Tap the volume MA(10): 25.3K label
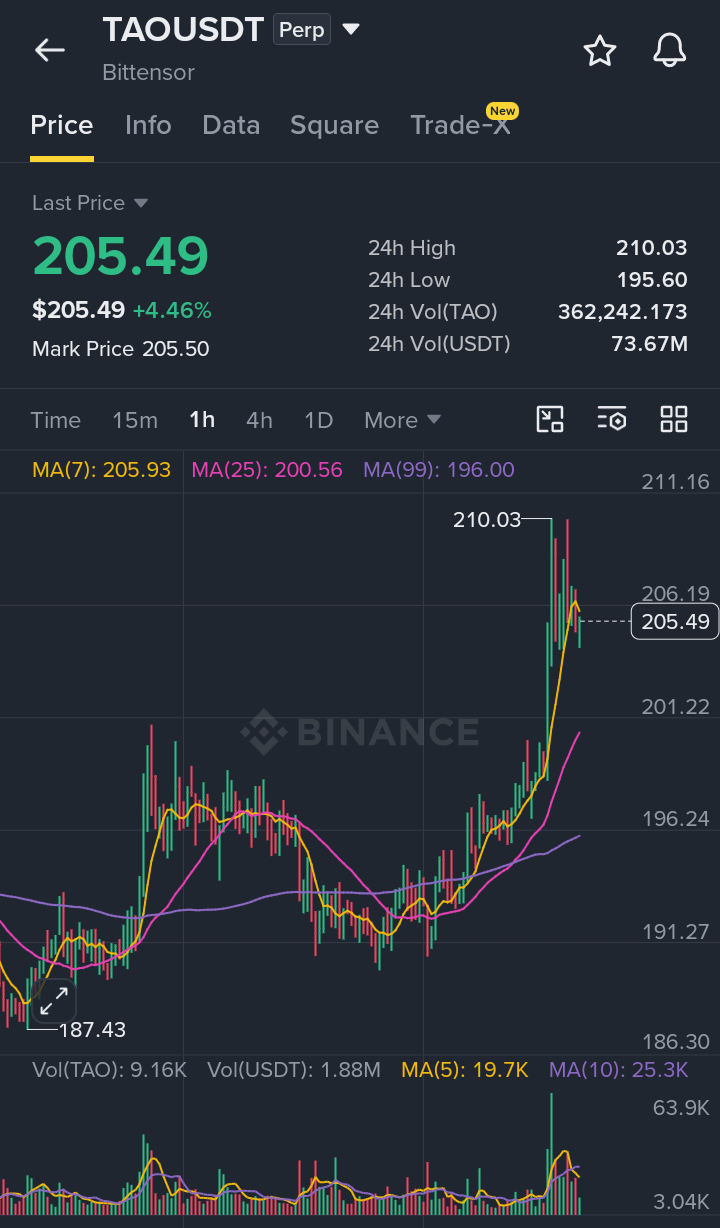The width and height of the screenshot is (720, 1228). (619, 1070)
